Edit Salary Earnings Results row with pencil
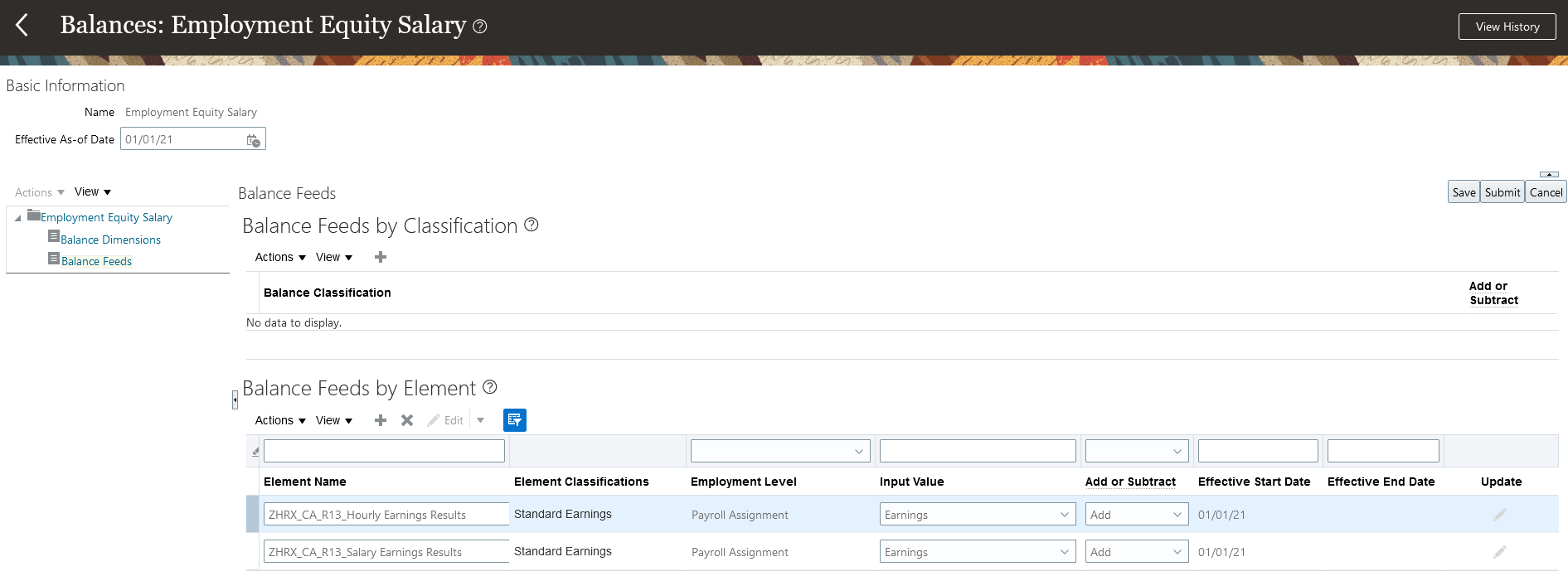Viewport: 1568px width, 581px height. [x=1500, y=552]
